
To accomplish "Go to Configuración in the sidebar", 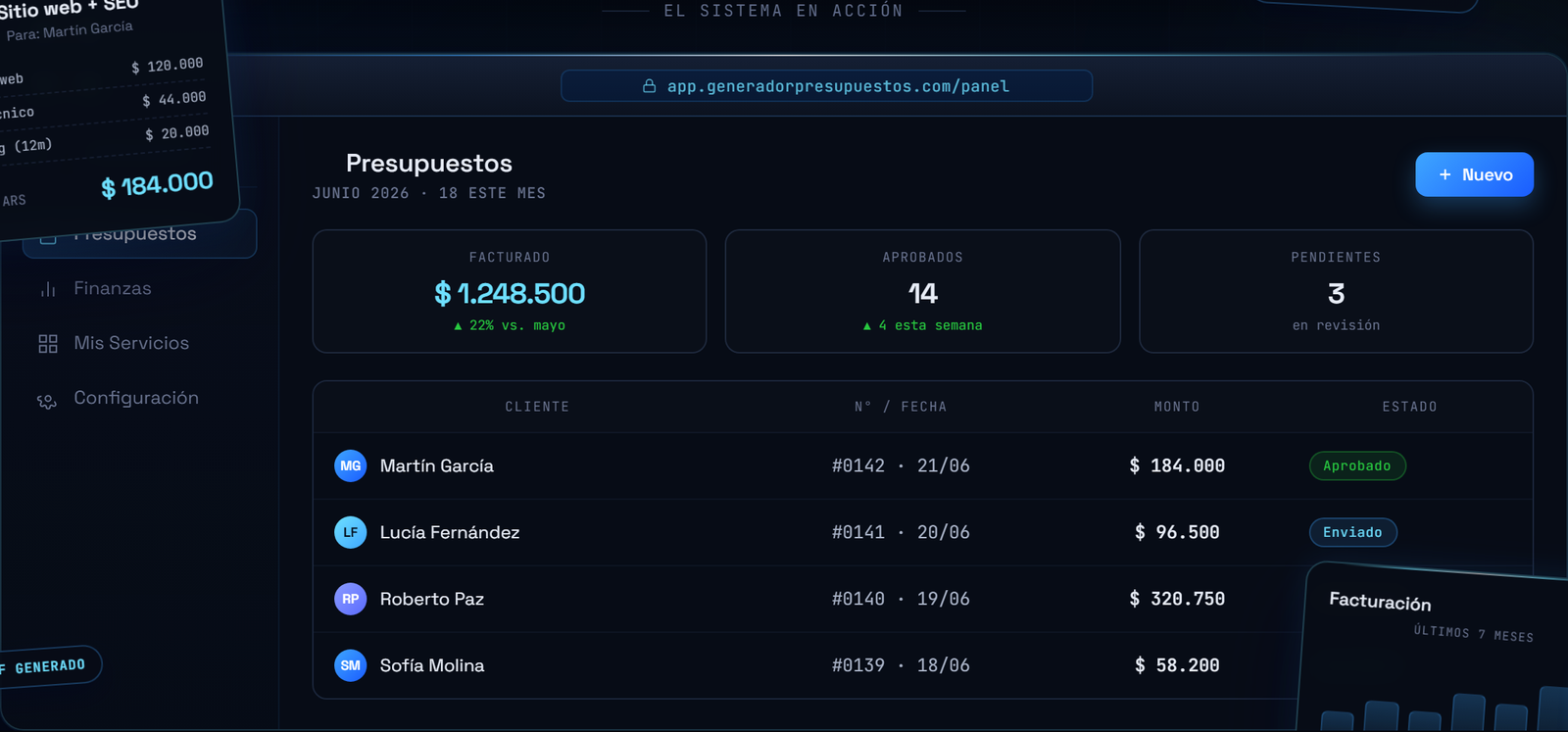I will 138,398.
